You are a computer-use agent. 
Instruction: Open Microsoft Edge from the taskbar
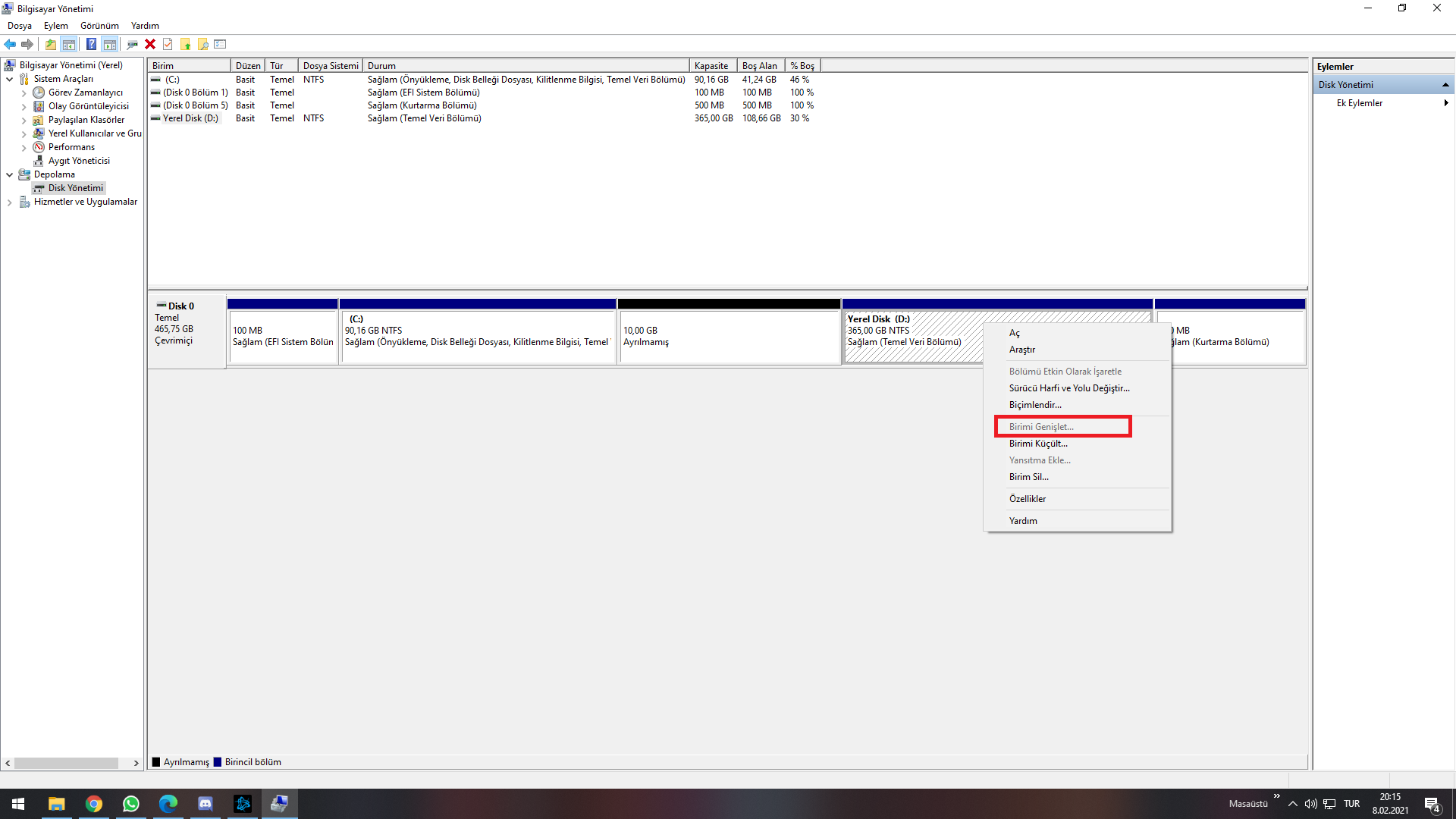(168, 804)
